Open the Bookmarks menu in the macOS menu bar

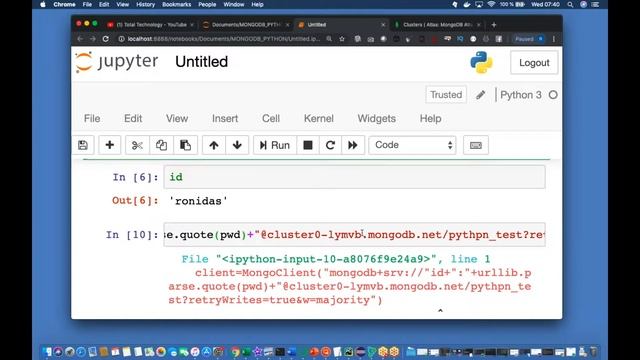click(x=176, y=4)
